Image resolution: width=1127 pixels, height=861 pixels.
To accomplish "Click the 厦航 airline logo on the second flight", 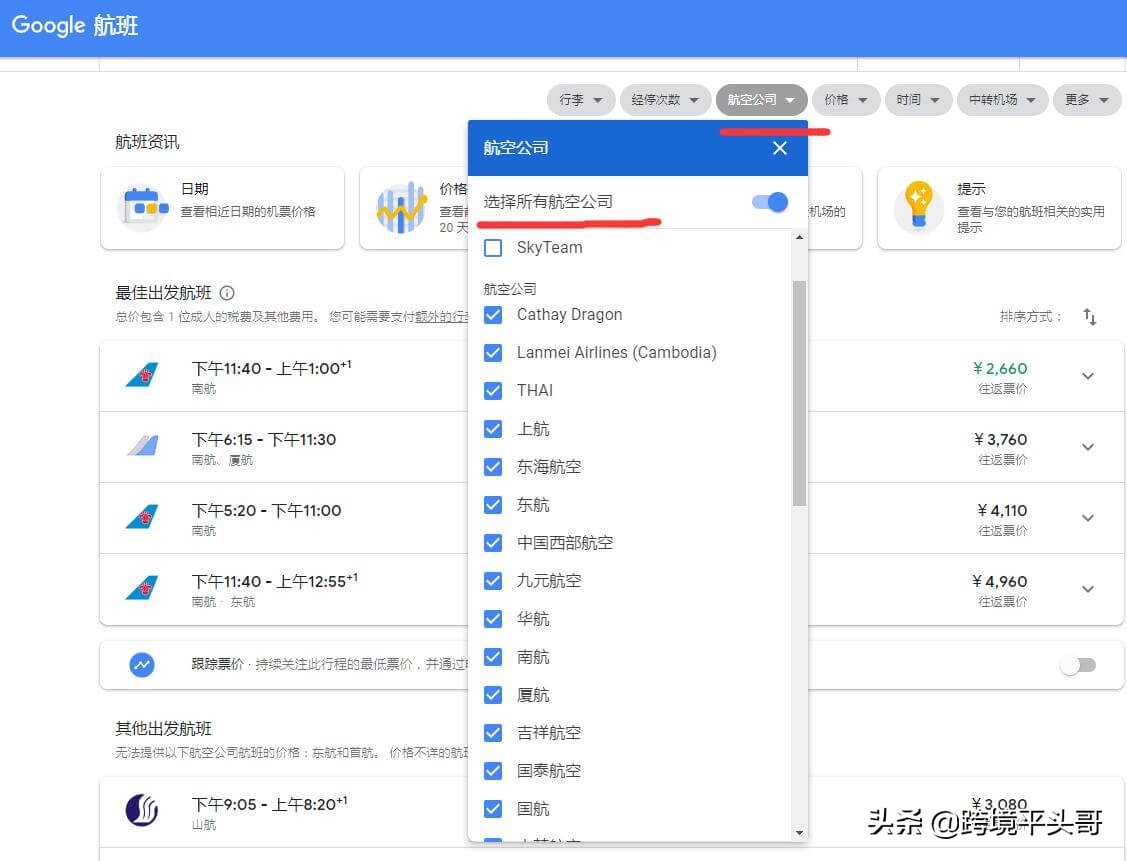I will [142, 446].
